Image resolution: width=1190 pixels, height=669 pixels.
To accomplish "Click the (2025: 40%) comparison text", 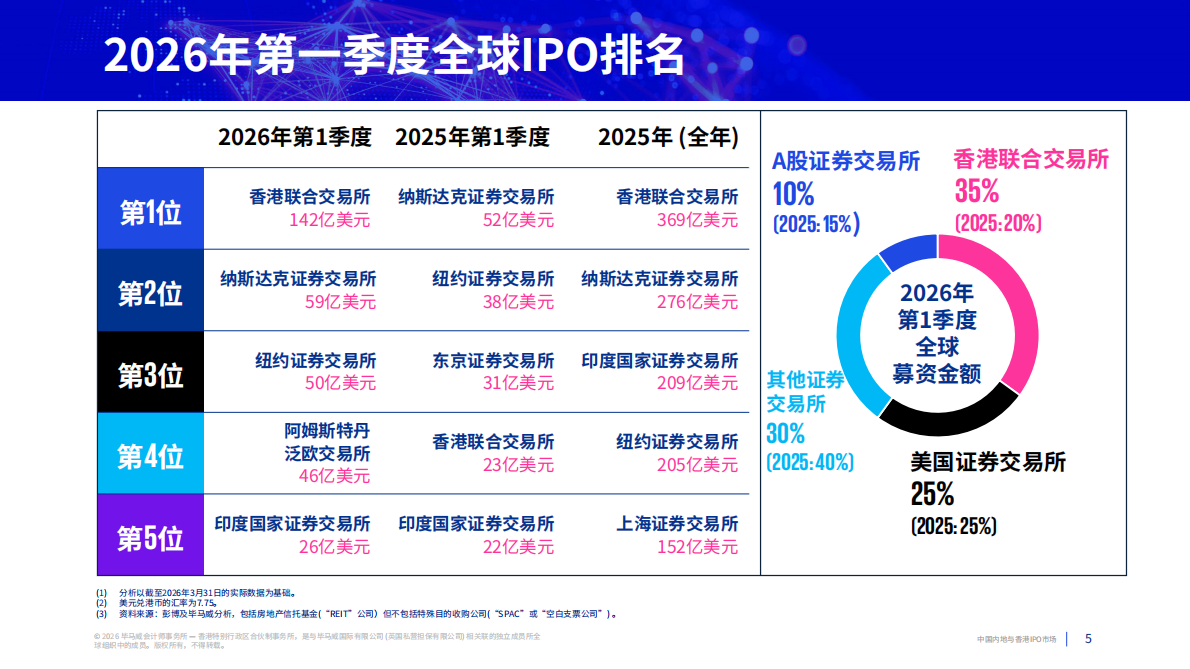I will [x=810, y=462].
